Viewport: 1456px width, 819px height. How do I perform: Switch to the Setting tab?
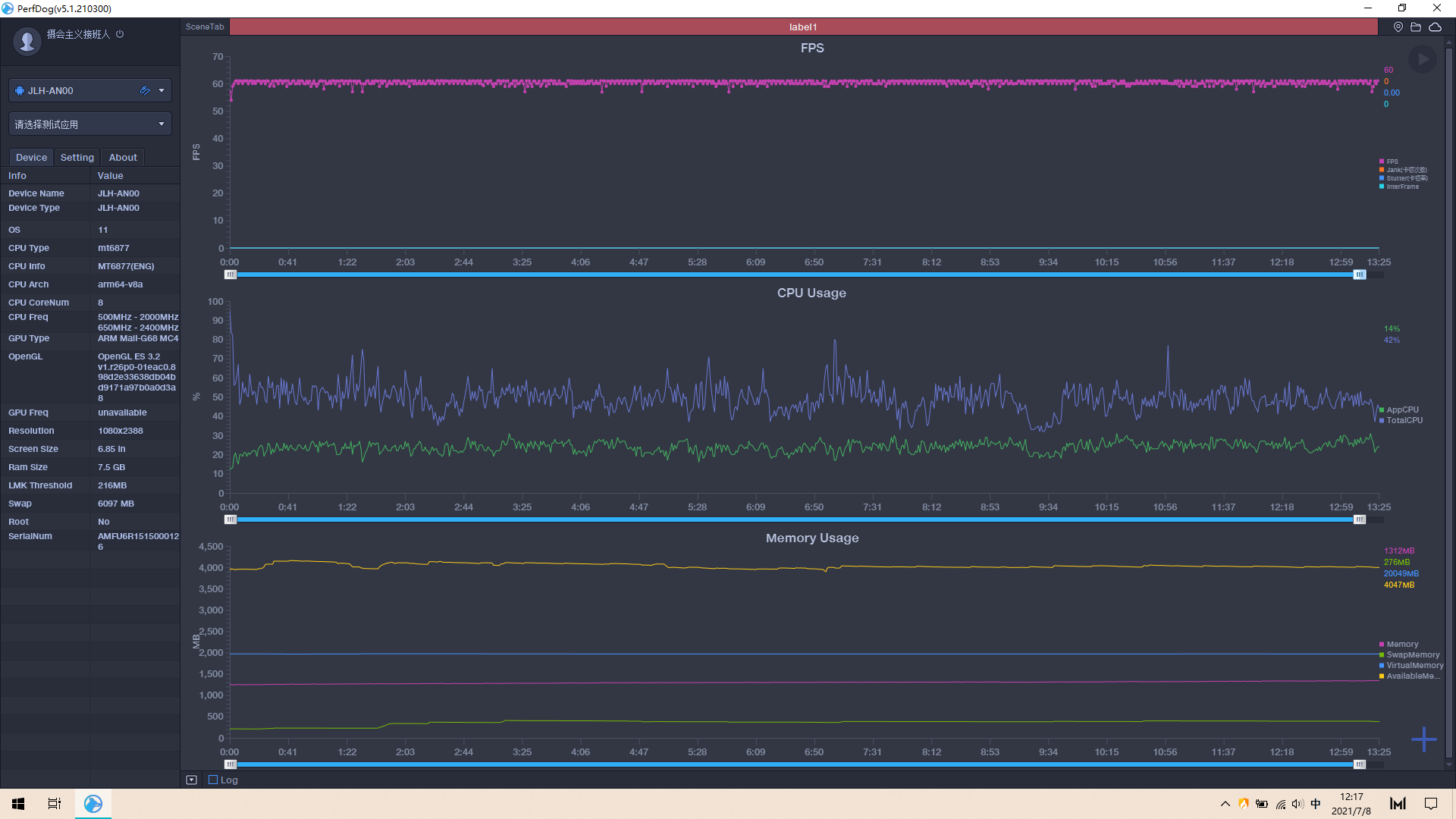coord(77,157)
